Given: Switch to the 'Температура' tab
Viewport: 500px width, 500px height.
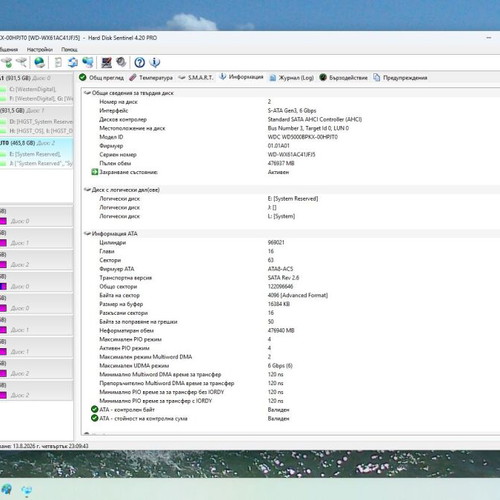Looking at the screenshot, I should (x=151, y=78).
